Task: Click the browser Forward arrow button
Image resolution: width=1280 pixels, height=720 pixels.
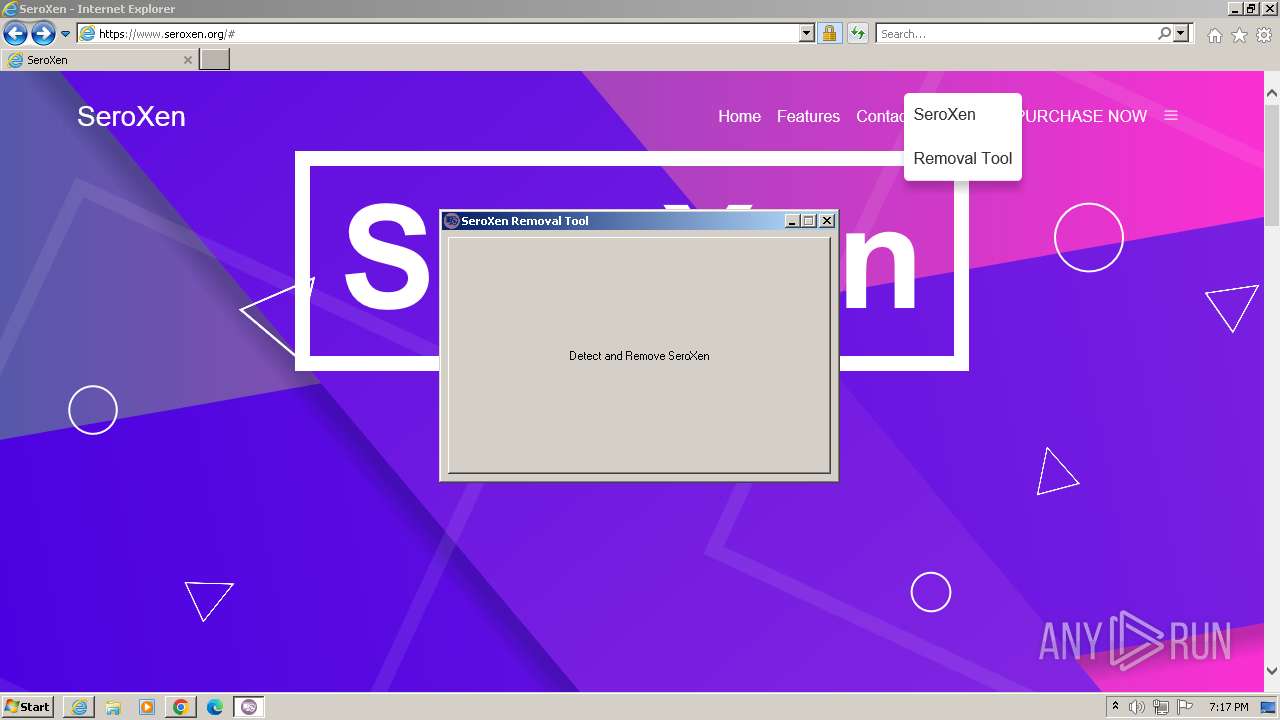Action: click(43, 34)
